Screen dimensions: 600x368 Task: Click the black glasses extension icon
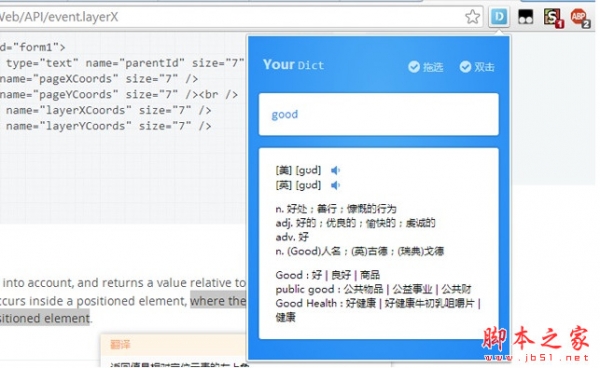pyautogui.click(x=525, y=17)
